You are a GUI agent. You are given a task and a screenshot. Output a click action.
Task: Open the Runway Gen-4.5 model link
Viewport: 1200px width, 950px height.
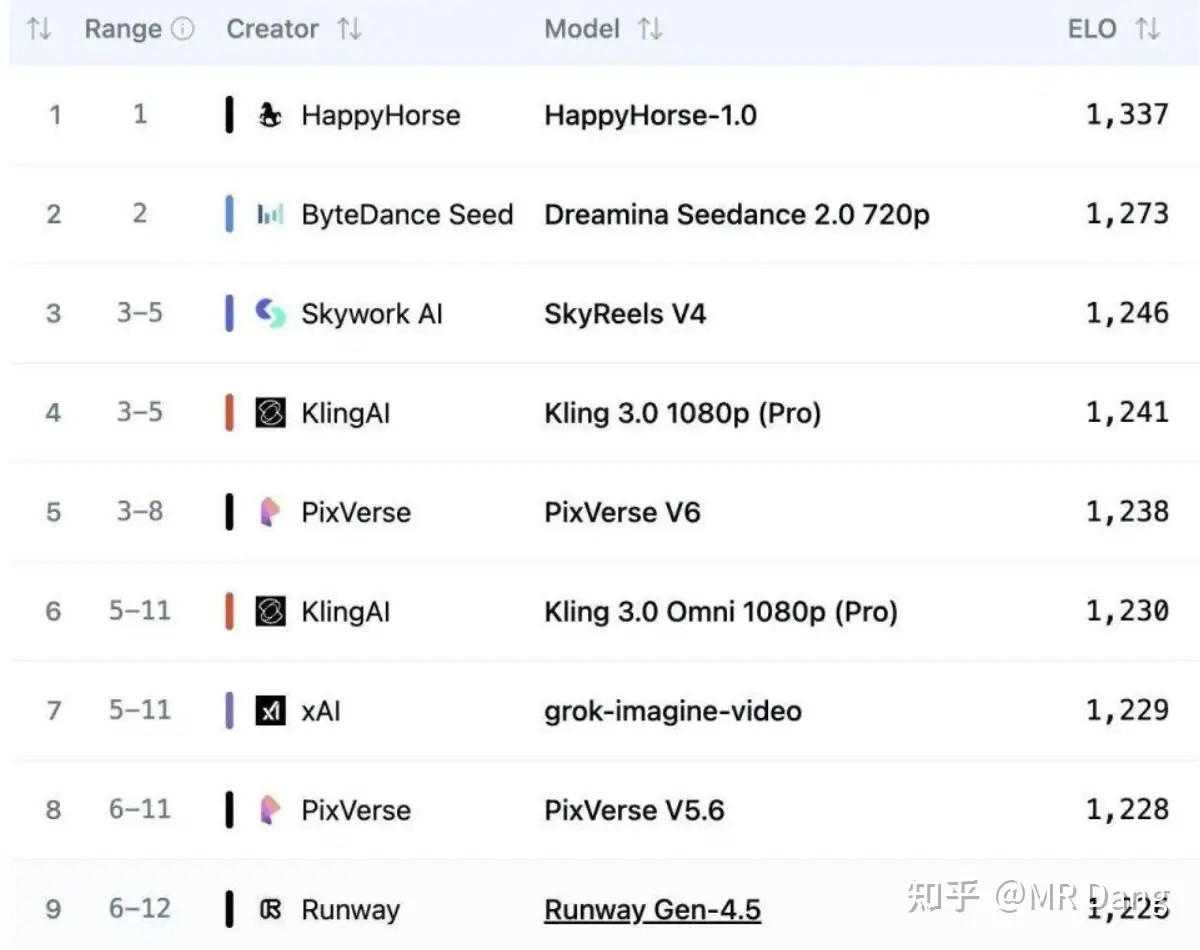point(652,910)
